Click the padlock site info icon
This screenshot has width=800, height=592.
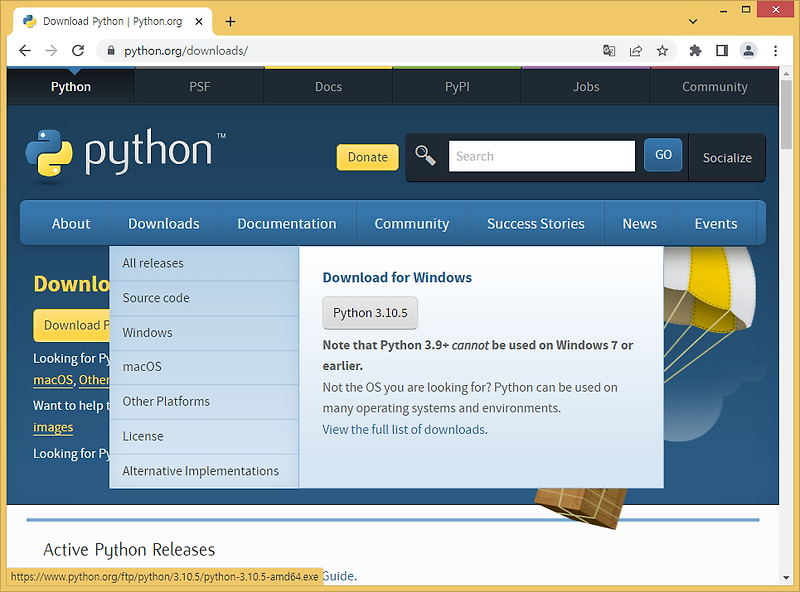111,51
